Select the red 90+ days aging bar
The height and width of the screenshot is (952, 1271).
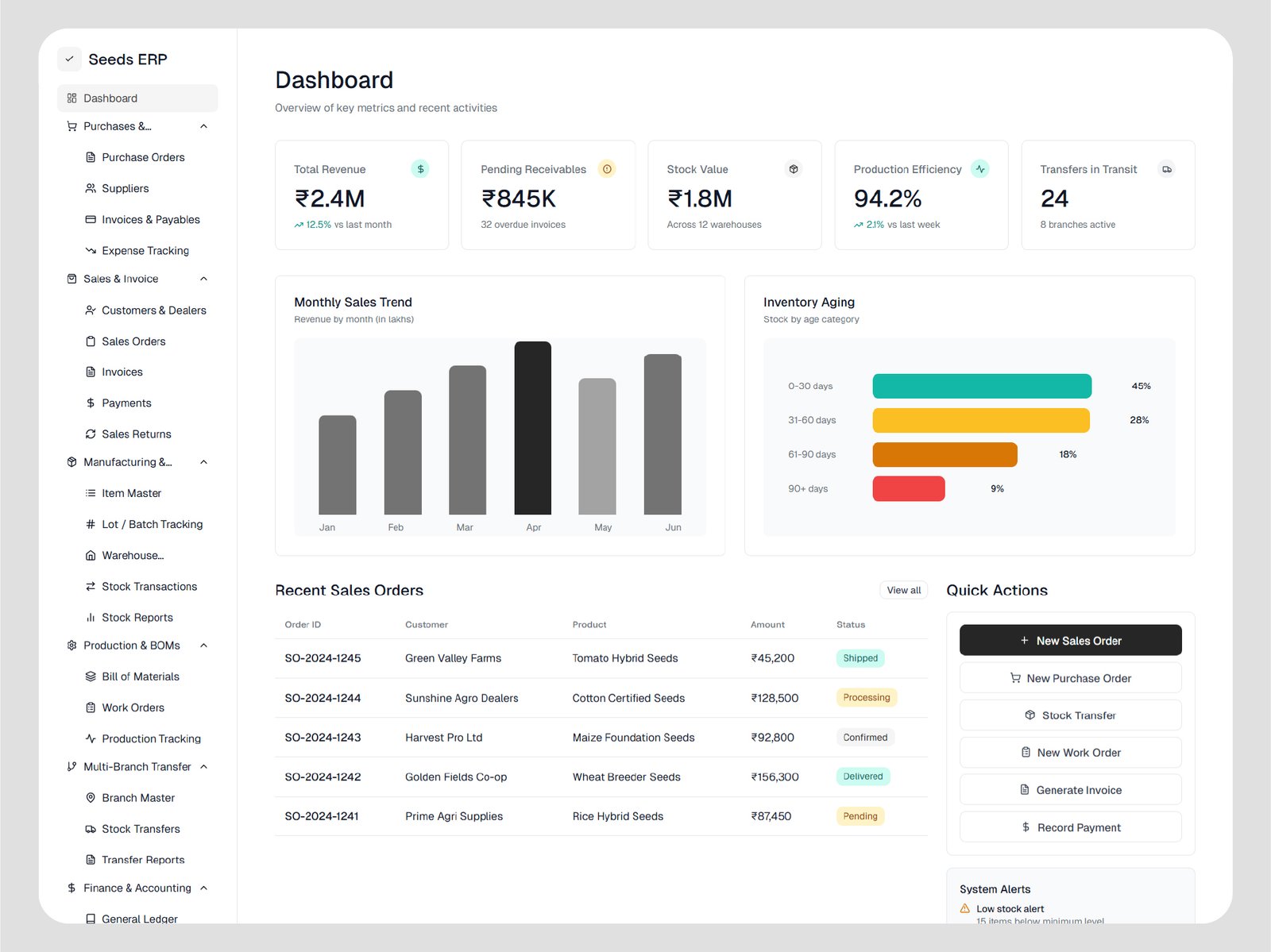pyautogui.click(x=909, y=488)
